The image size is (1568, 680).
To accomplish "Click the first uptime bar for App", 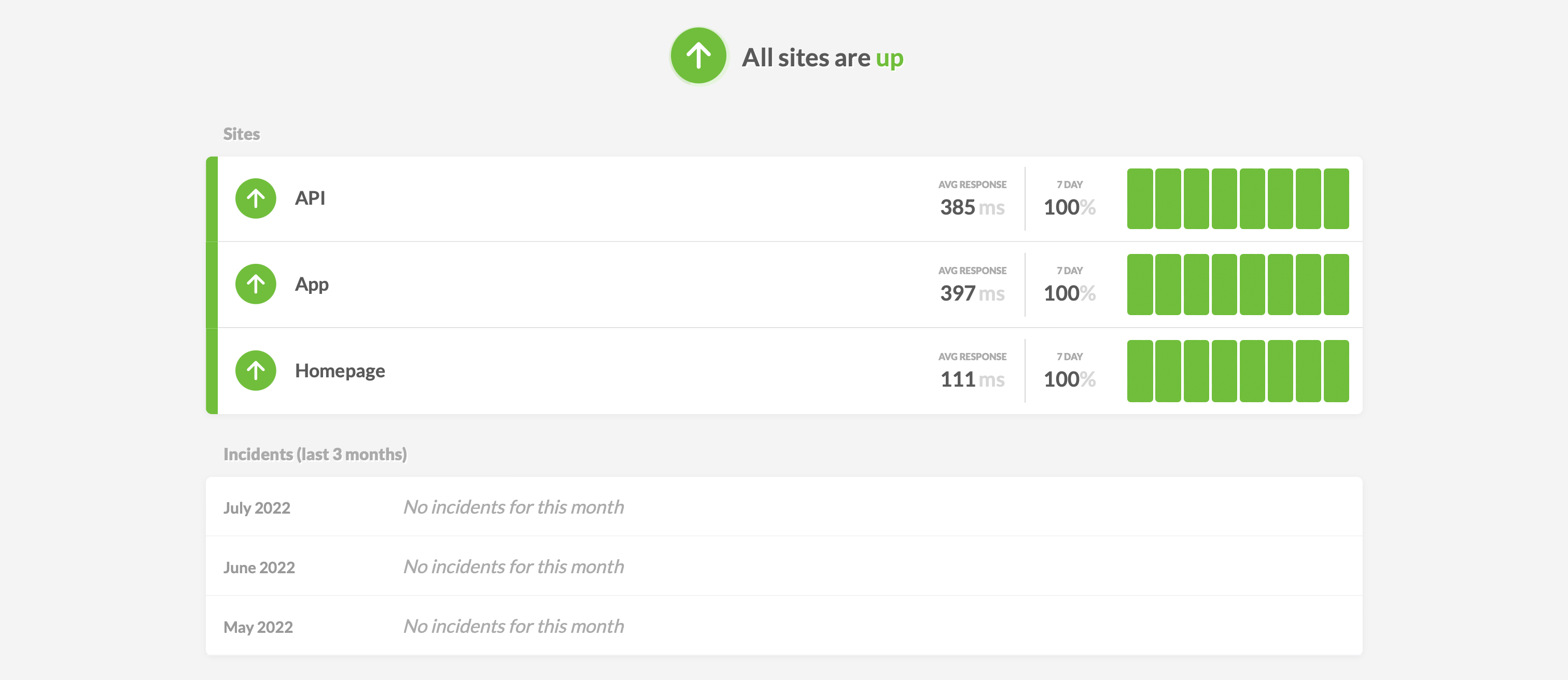I will tap(1140, 285).
